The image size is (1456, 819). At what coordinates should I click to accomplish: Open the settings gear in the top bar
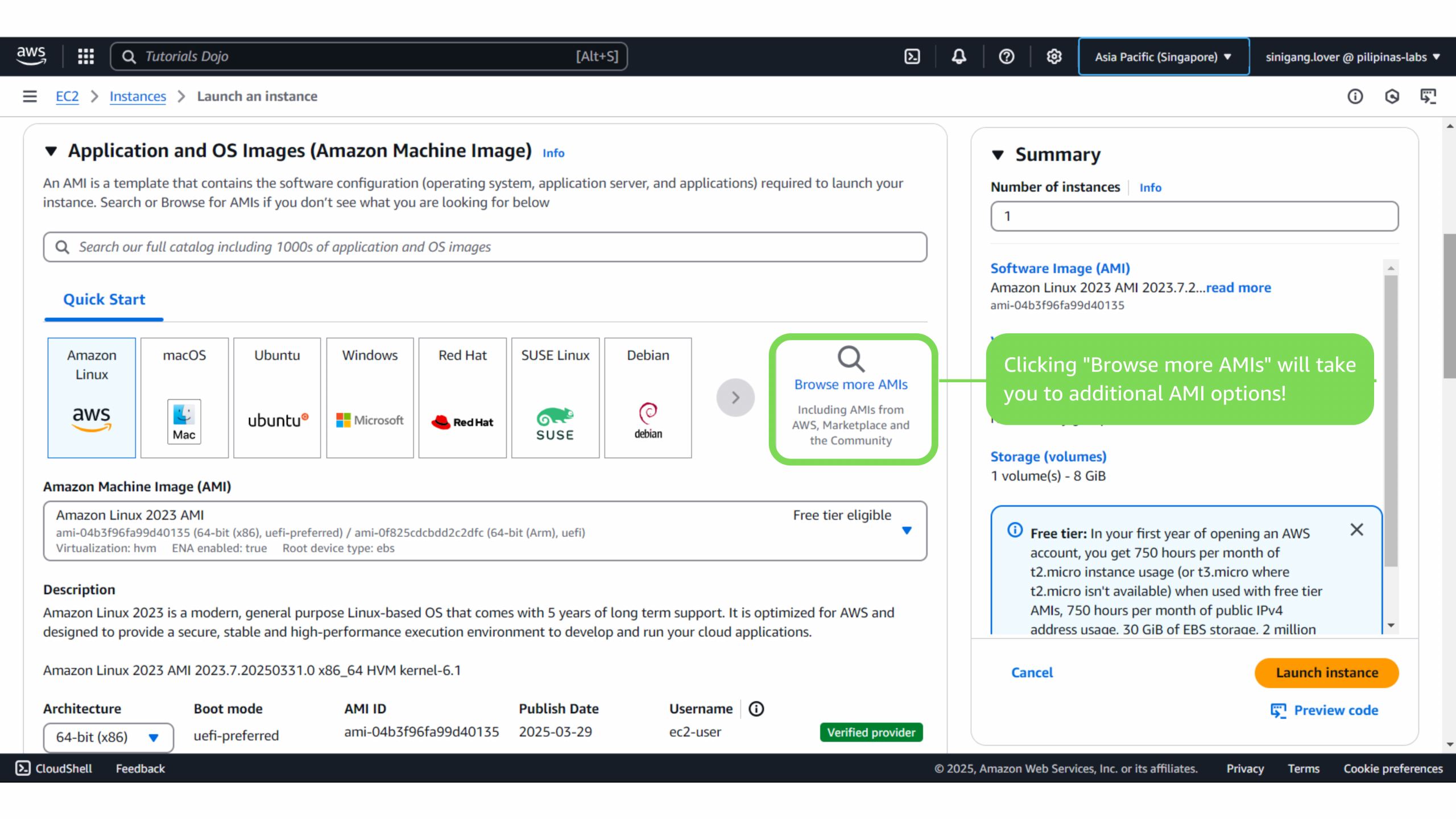[1054, 56]
